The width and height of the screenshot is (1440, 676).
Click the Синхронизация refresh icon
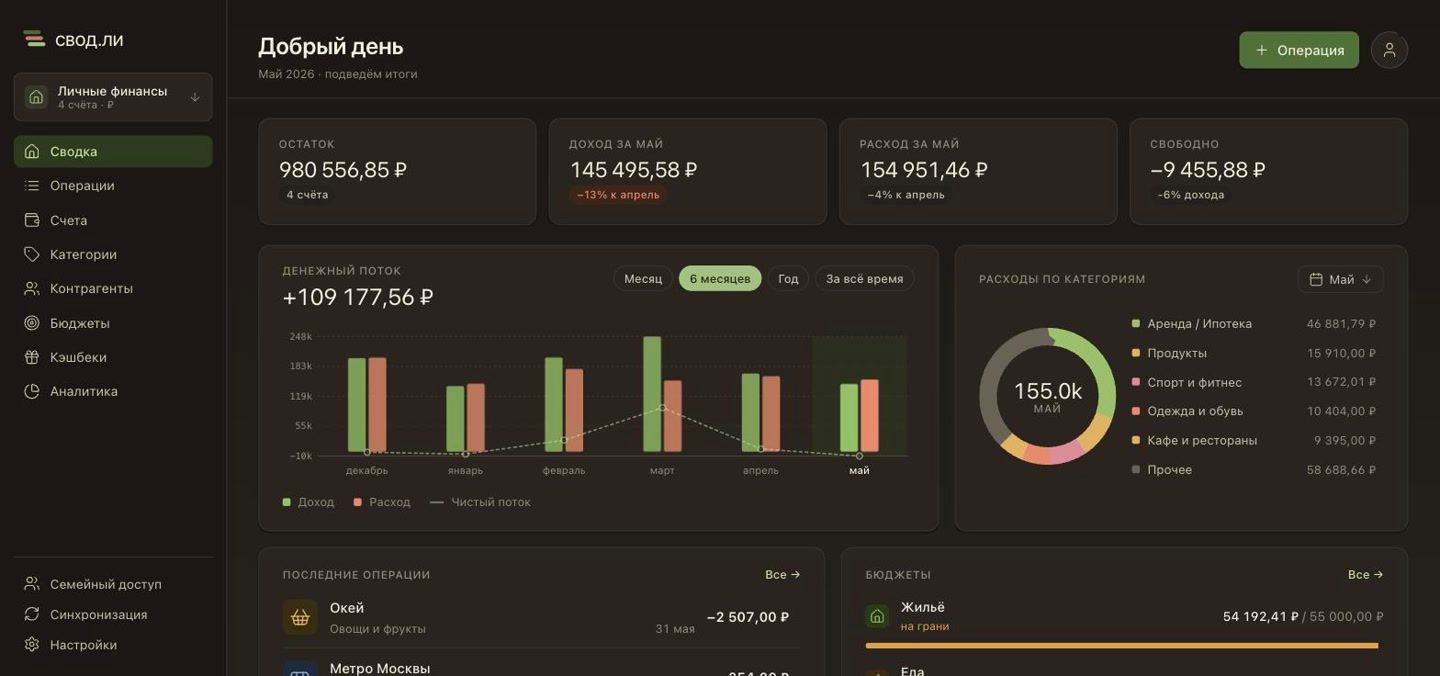pyautogui.click(x=32, y=614)
